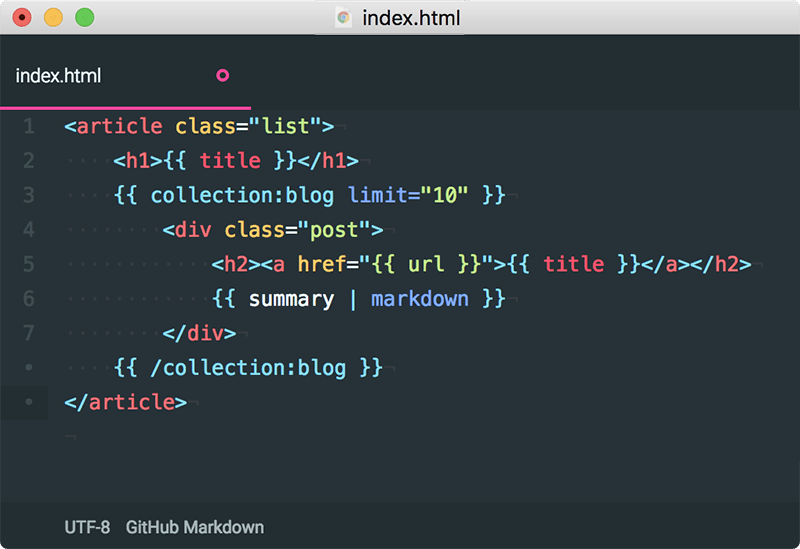This screenshot has width=800, height=549.
Task: Maximize the window with the green button
Action: 85,18
